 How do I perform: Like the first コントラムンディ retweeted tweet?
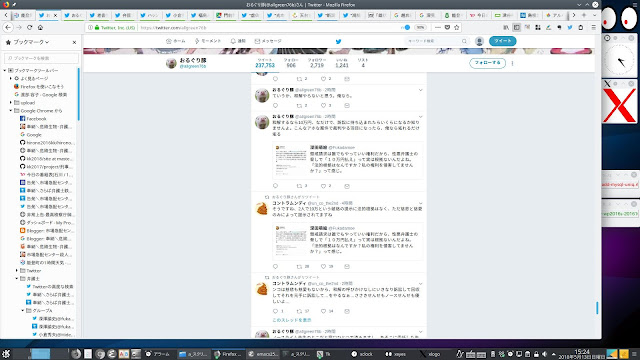pyautogui.click(x=323, y=266)
